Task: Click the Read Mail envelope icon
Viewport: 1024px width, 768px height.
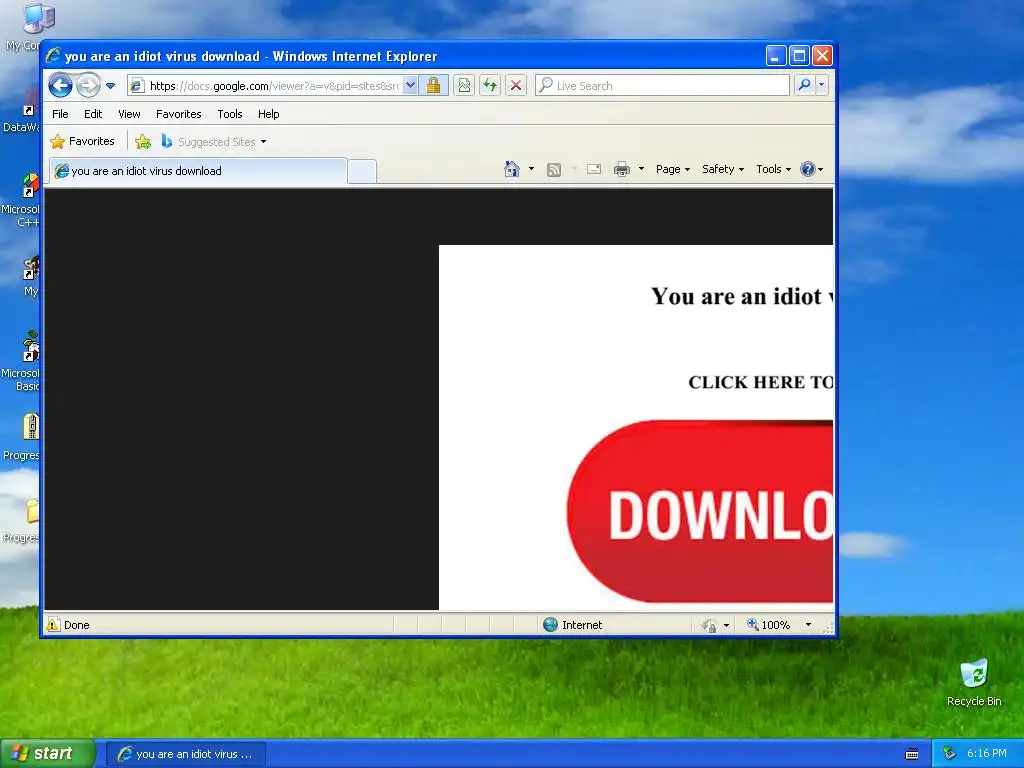Action: point(594,169)
